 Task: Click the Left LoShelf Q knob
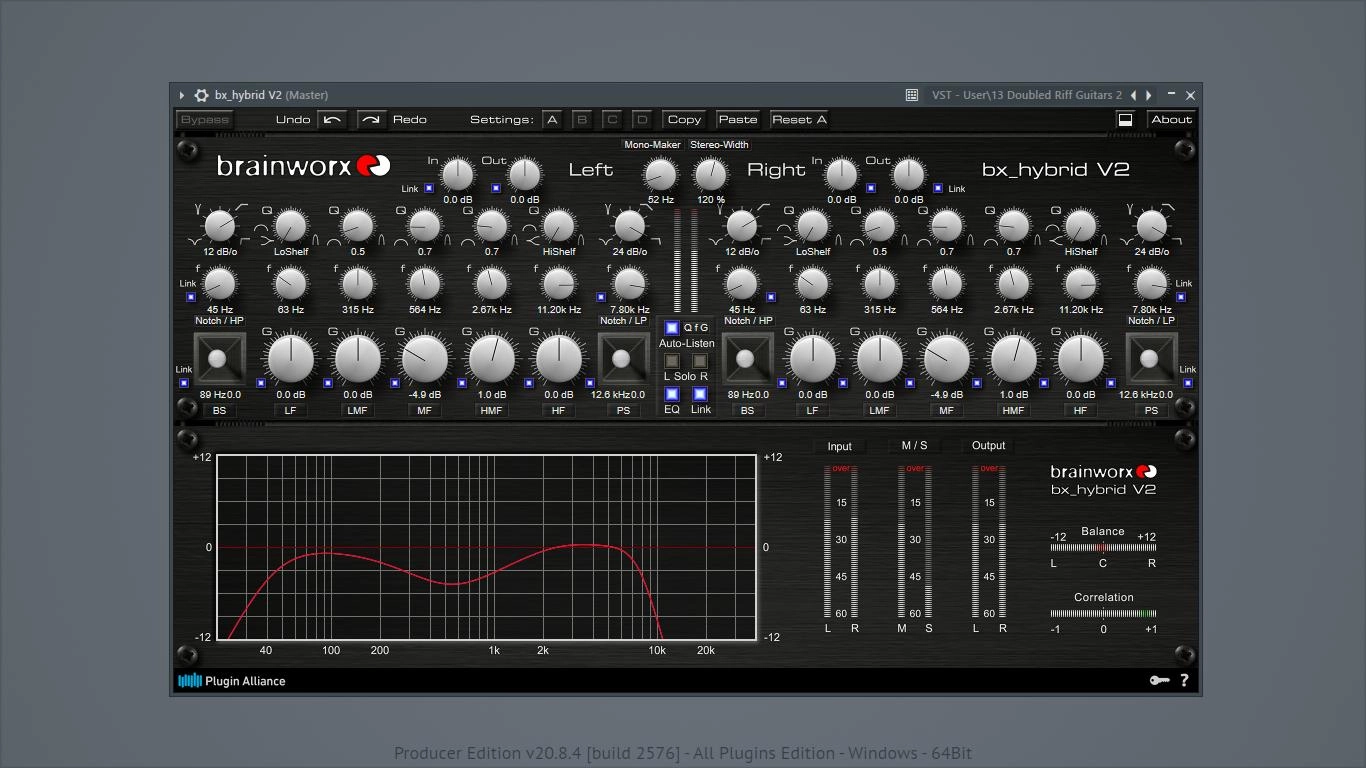(x=291, y=226)
